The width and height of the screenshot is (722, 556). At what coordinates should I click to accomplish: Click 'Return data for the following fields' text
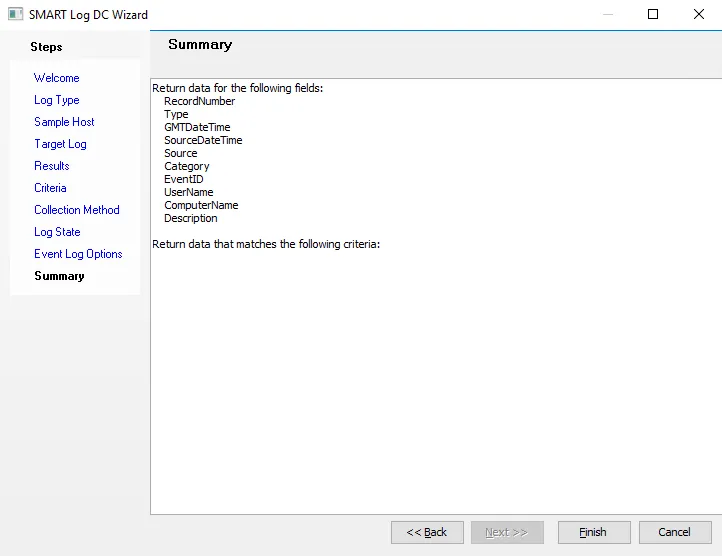tap(238, 88)
